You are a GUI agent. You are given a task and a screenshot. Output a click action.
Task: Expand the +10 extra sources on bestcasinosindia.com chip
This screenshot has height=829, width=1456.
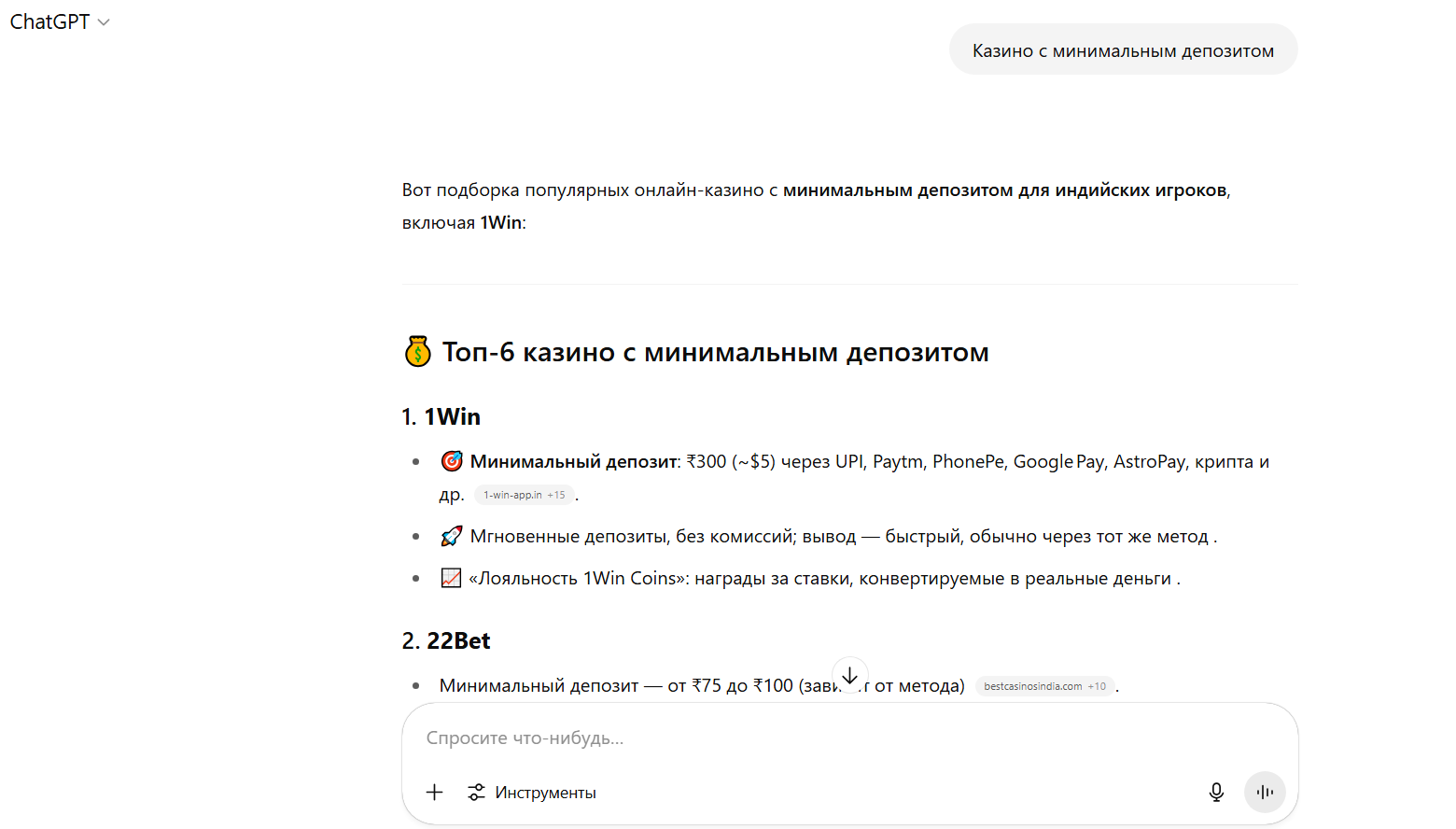pos(1099,685)
